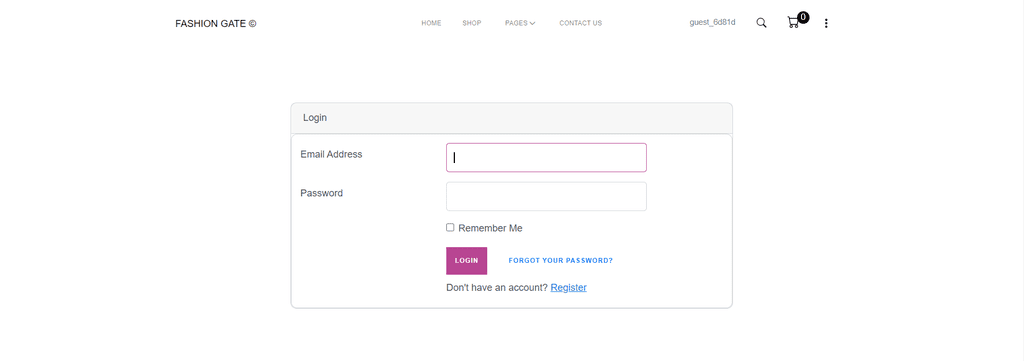Tick the Remember Me checkbox
Screen dimensions: 1024x361
(x=450, y=227)
